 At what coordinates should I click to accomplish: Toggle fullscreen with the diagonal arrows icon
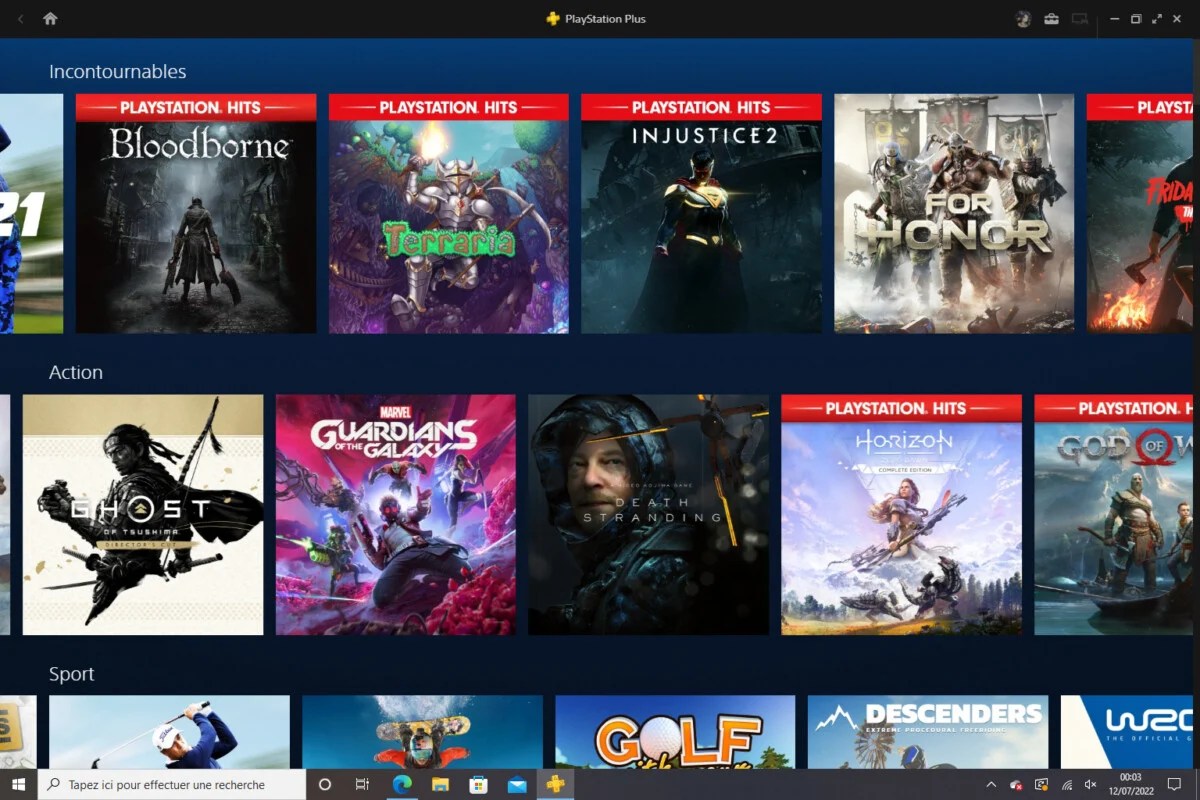[1157, 18]
